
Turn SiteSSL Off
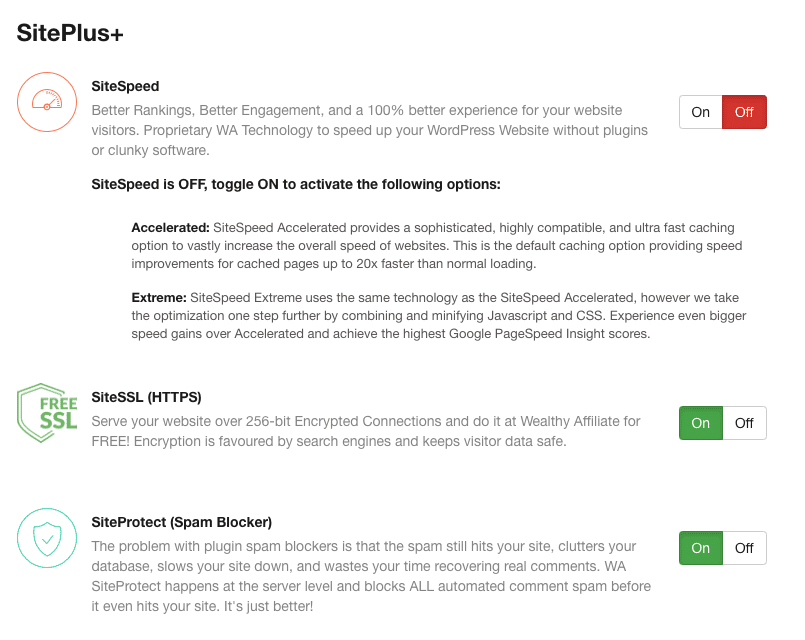click(x=744, y=423)
